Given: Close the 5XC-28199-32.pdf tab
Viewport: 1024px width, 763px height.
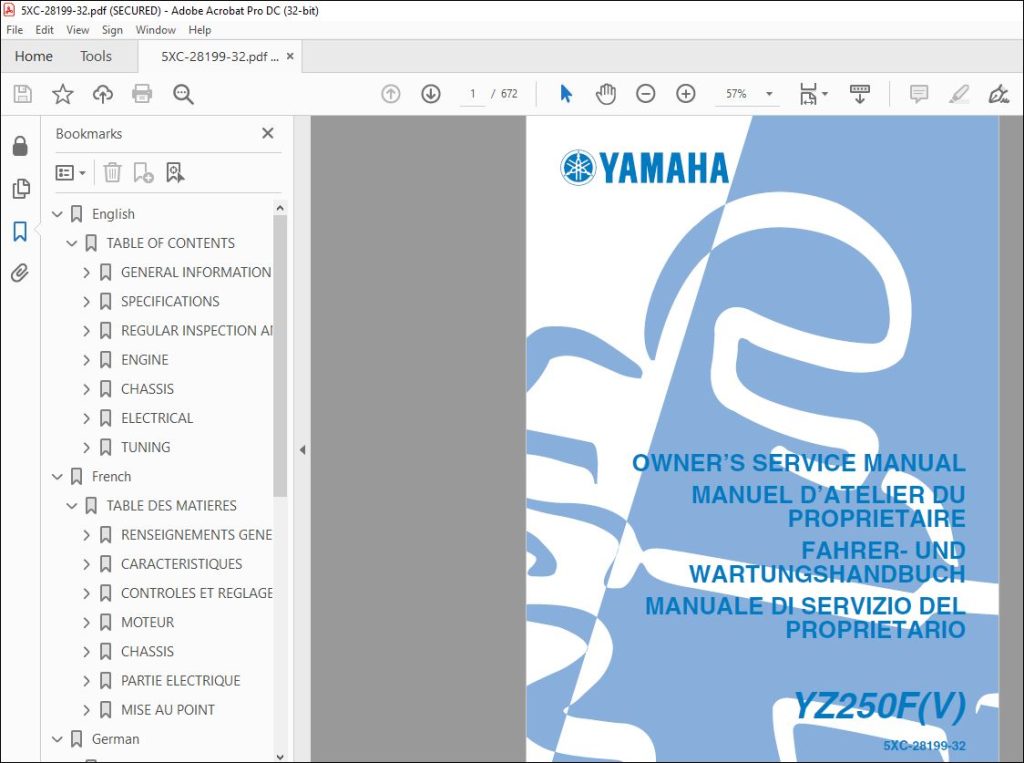Looking at the screenshot, I should tap(290, 56).
